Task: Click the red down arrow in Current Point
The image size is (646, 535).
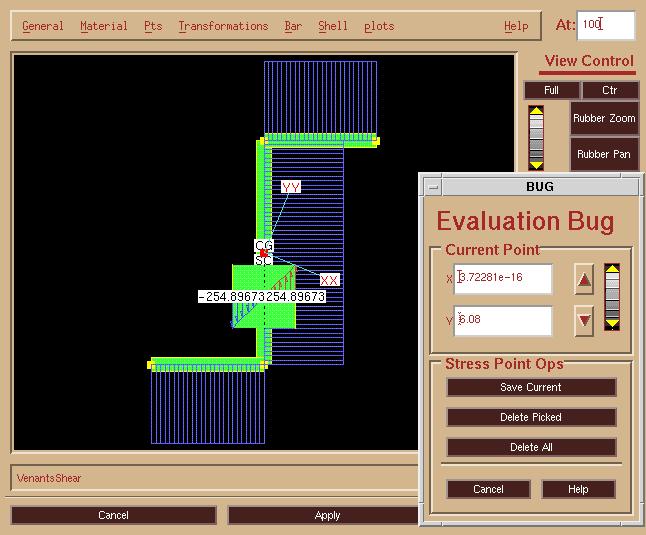Action: 585,321
